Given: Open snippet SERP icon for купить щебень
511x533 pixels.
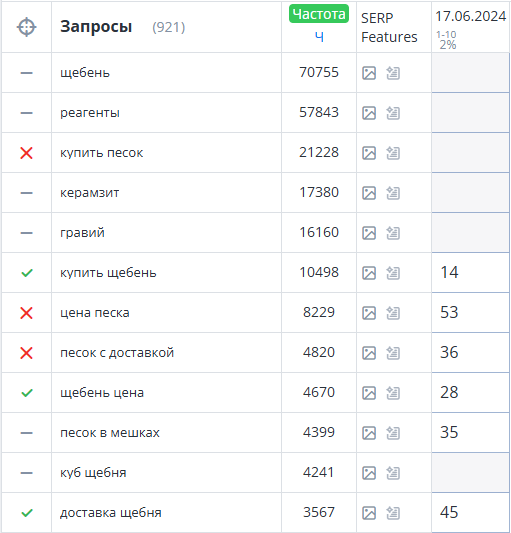Looking at the screenshot, I should click(393, 273).
